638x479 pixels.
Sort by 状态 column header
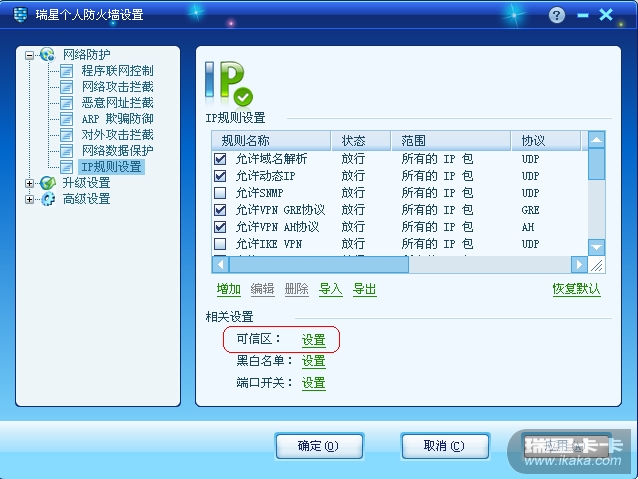[361, 141]
